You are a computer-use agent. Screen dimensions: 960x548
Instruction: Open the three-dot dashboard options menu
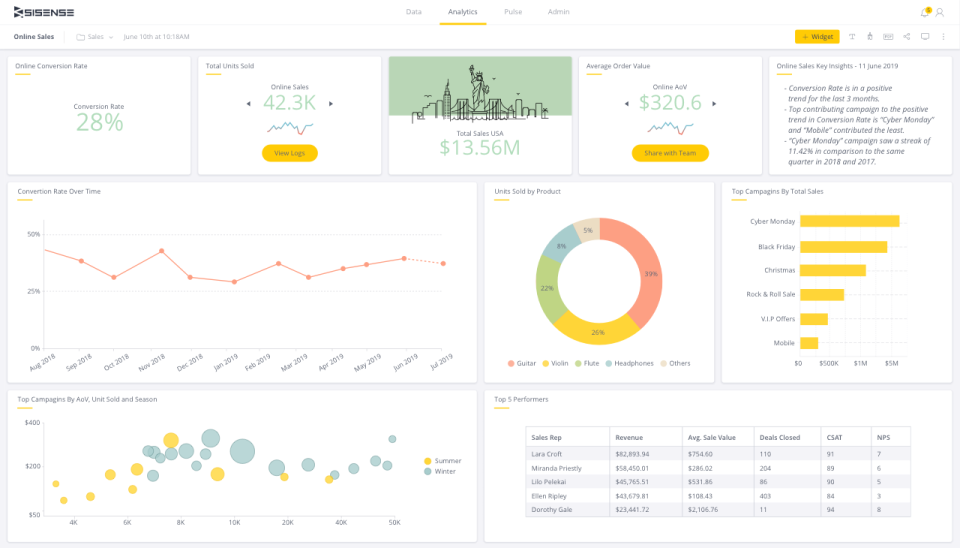pos(943,37)
